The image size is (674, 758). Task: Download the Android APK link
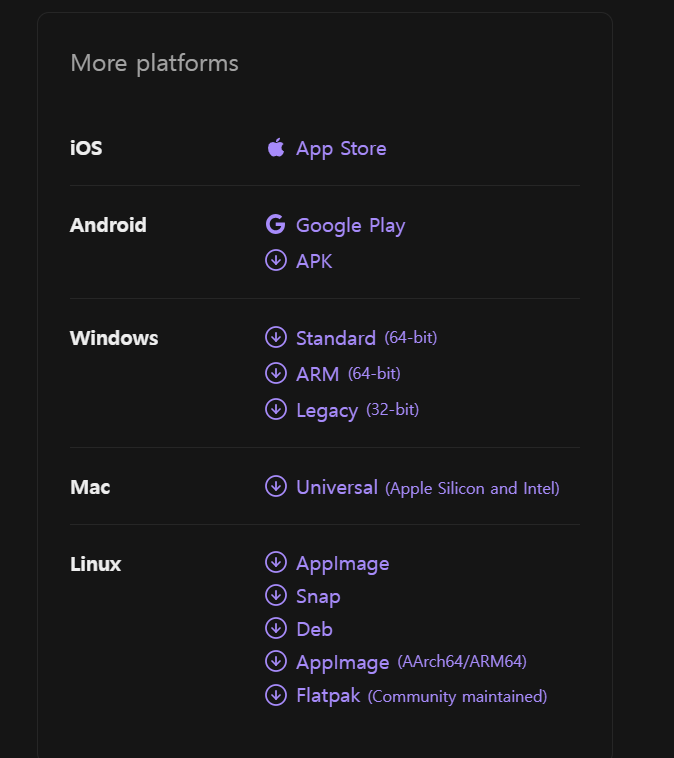pos(314,261)
